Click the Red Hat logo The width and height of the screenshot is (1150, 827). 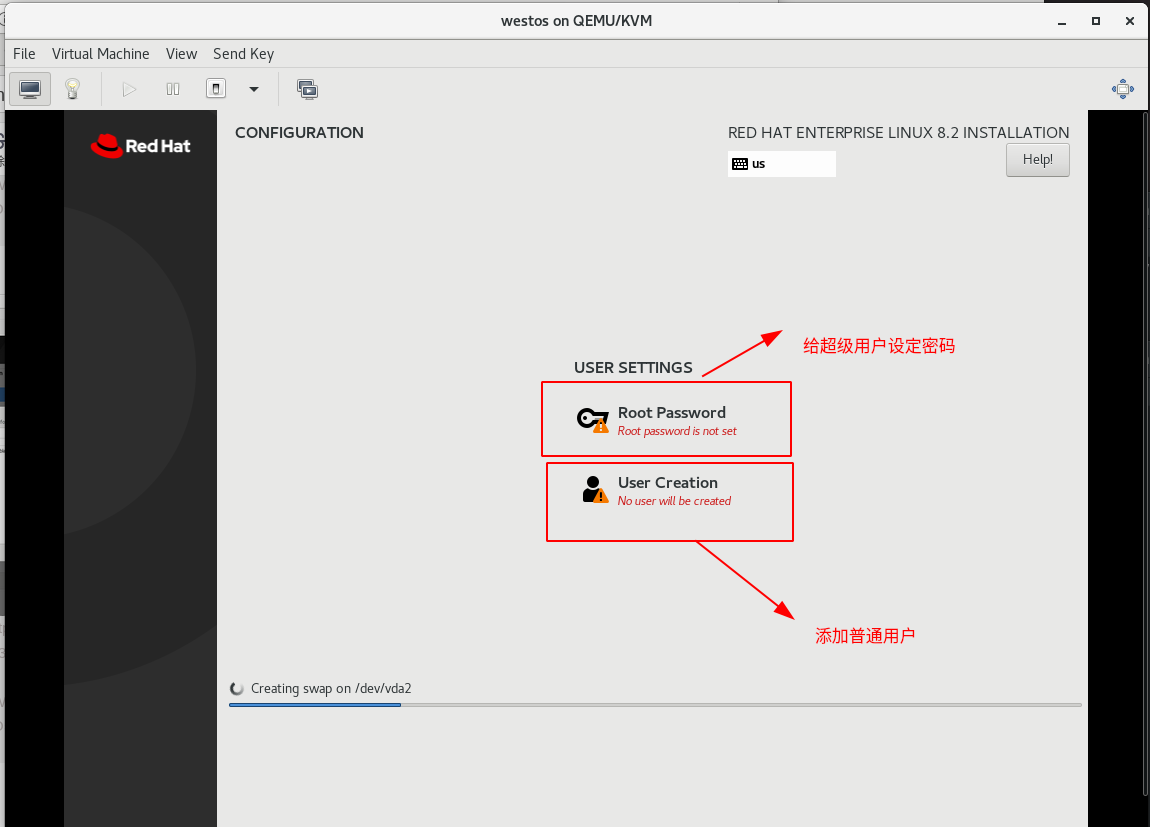[140, 146]
